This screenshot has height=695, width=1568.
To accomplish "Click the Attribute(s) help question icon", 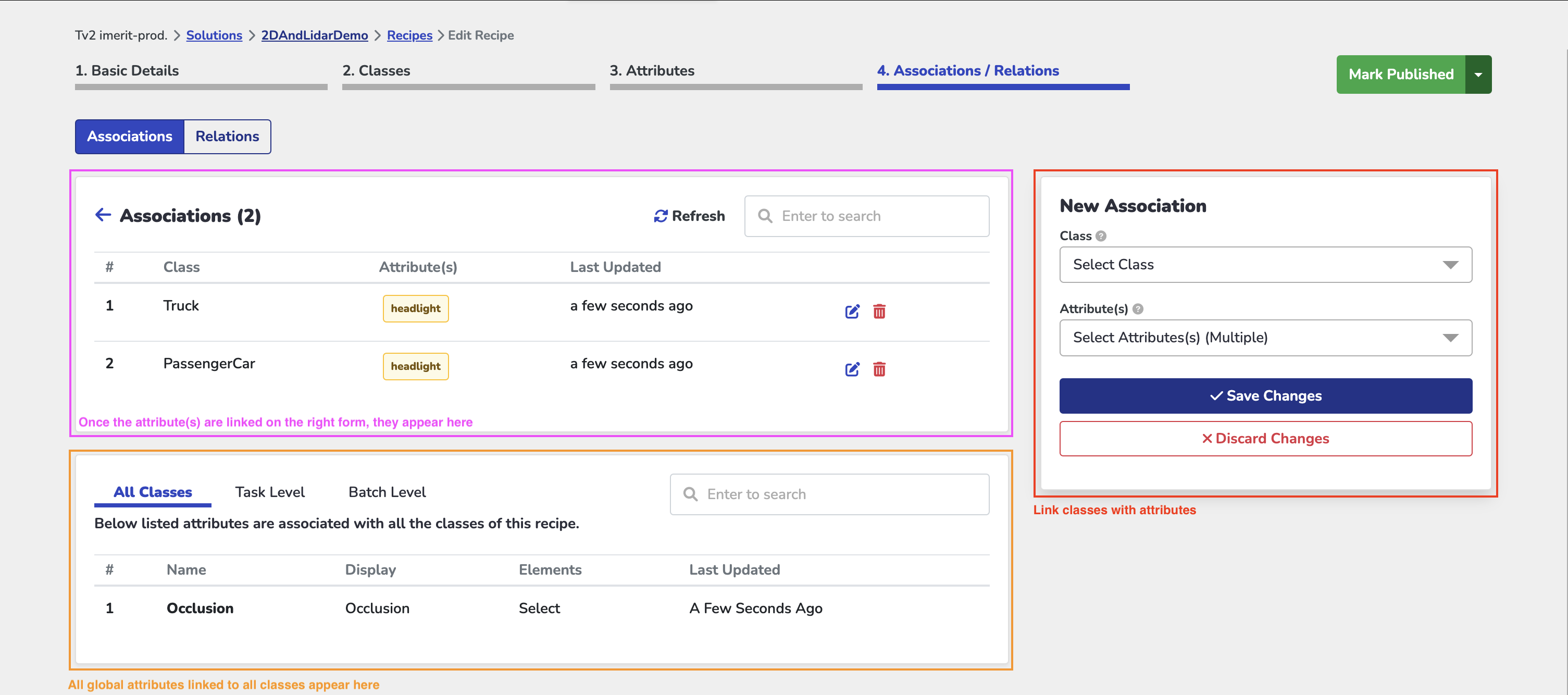I will 1137,309.
